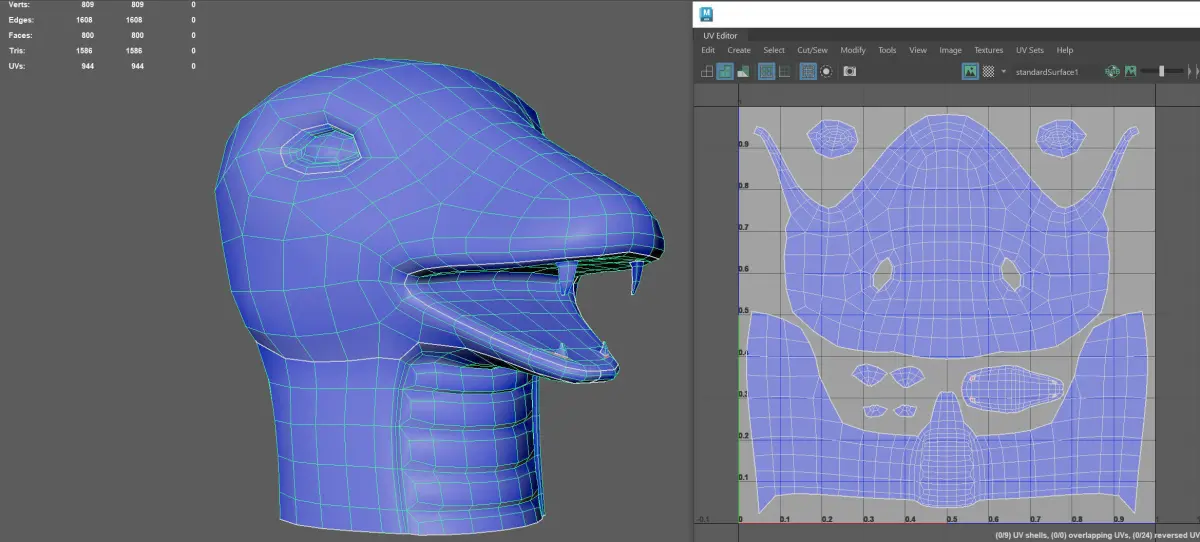The height and width of the screenshot is (542, 1200).
Task: Click the Faces label in heads-up display
Action: coord(19,35)
